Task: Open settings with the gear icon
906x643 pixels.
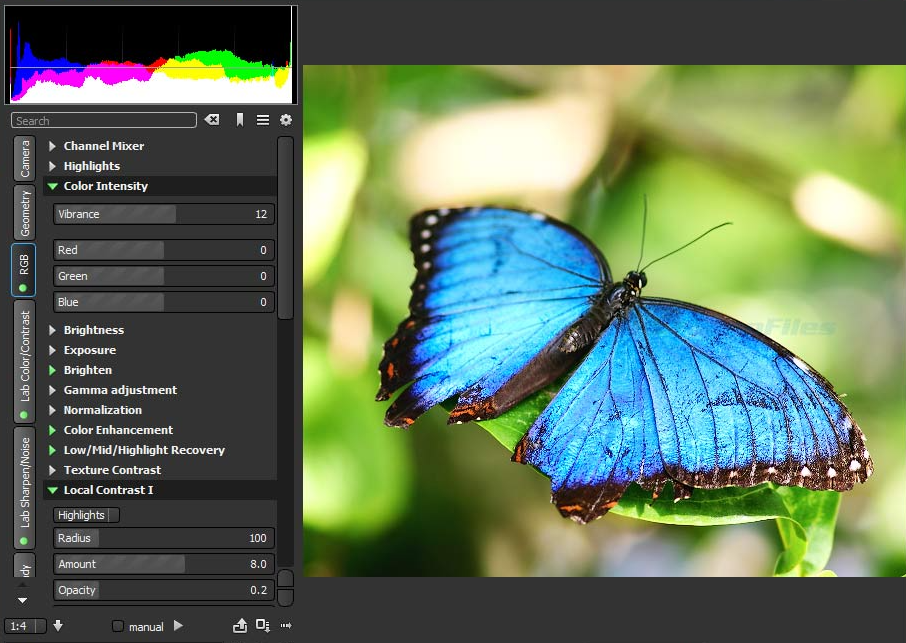Action: pyautogui.click(x=286, y=120)
